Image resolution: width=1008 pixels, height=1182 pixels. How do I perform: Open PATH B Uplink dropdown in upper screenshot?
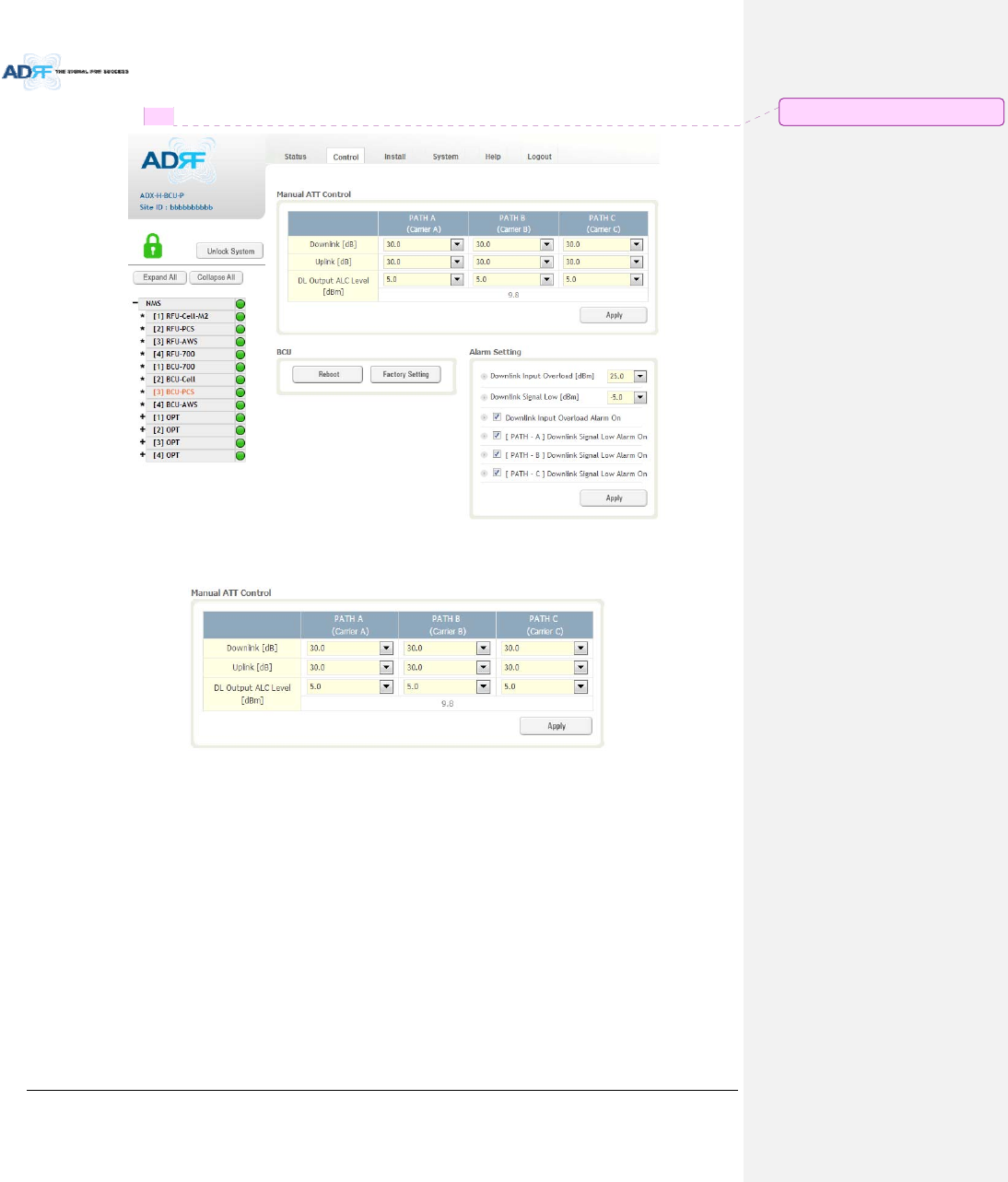coord(513,262)
